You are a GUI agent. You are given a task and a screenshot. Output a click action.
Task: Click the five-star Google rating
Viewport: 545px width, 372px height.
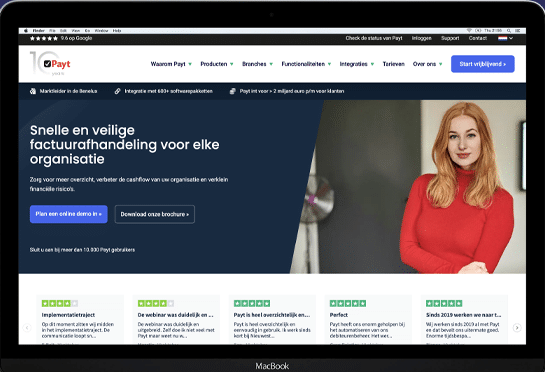[x=44, y=38]
